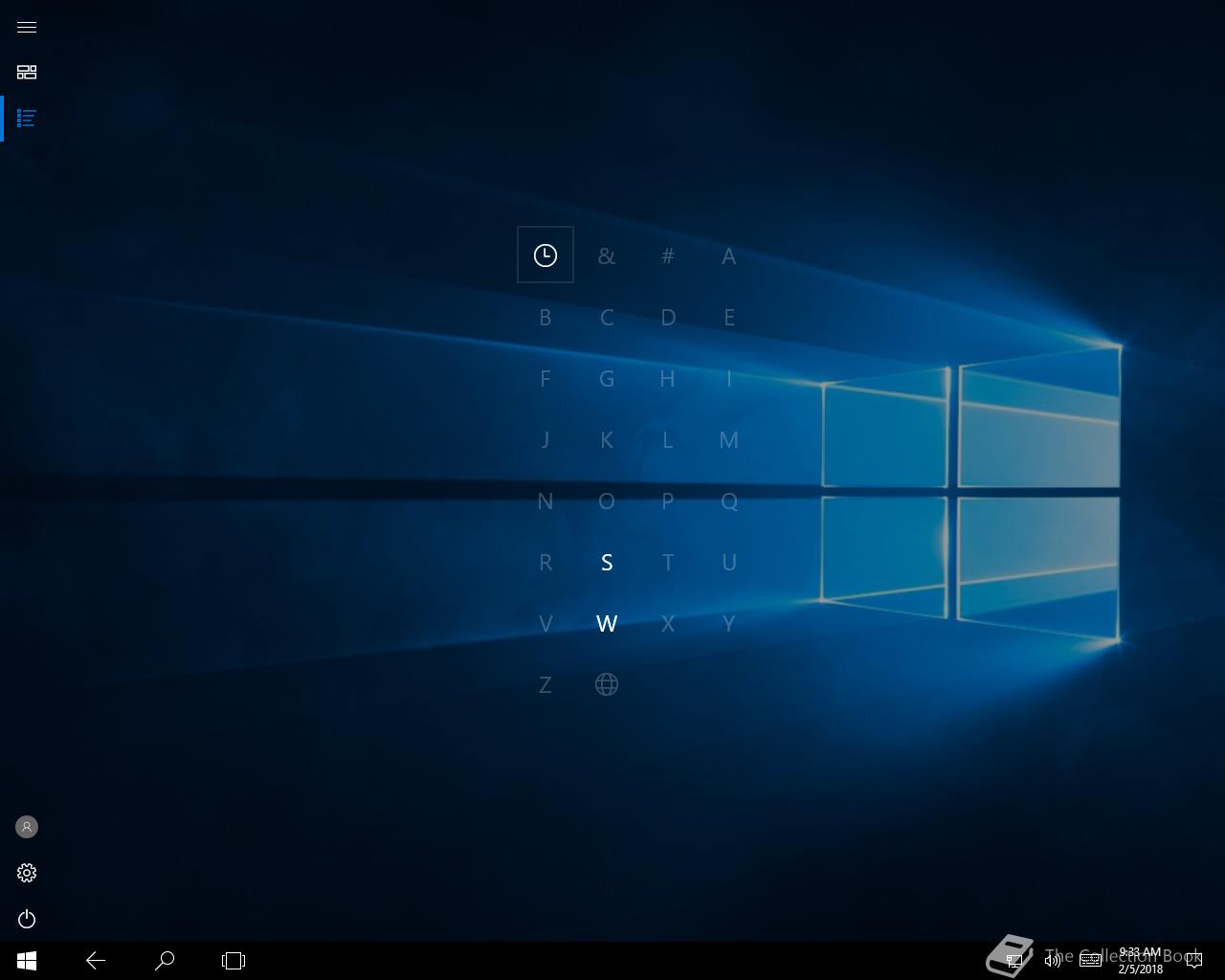Open the volume speaker tray icon

point(1053,961)
